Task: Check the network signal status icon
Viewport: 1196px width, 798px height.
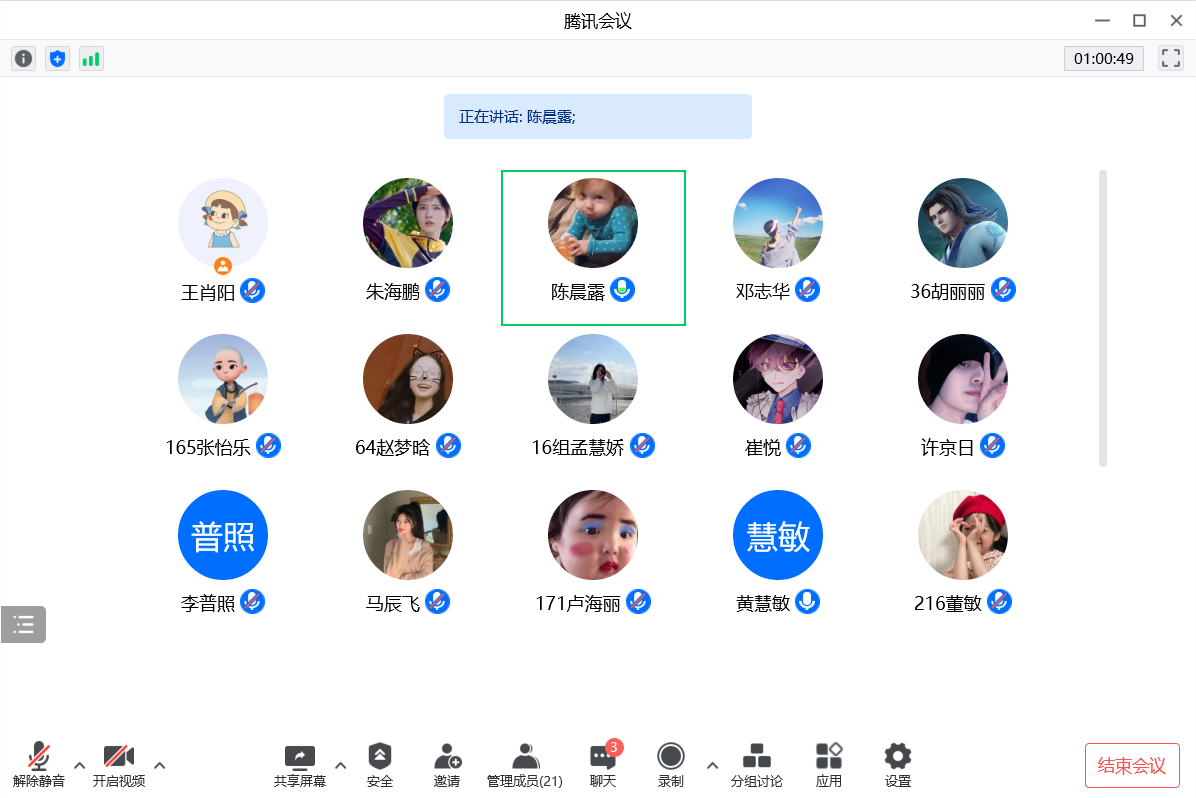Action: click(91, 59)
